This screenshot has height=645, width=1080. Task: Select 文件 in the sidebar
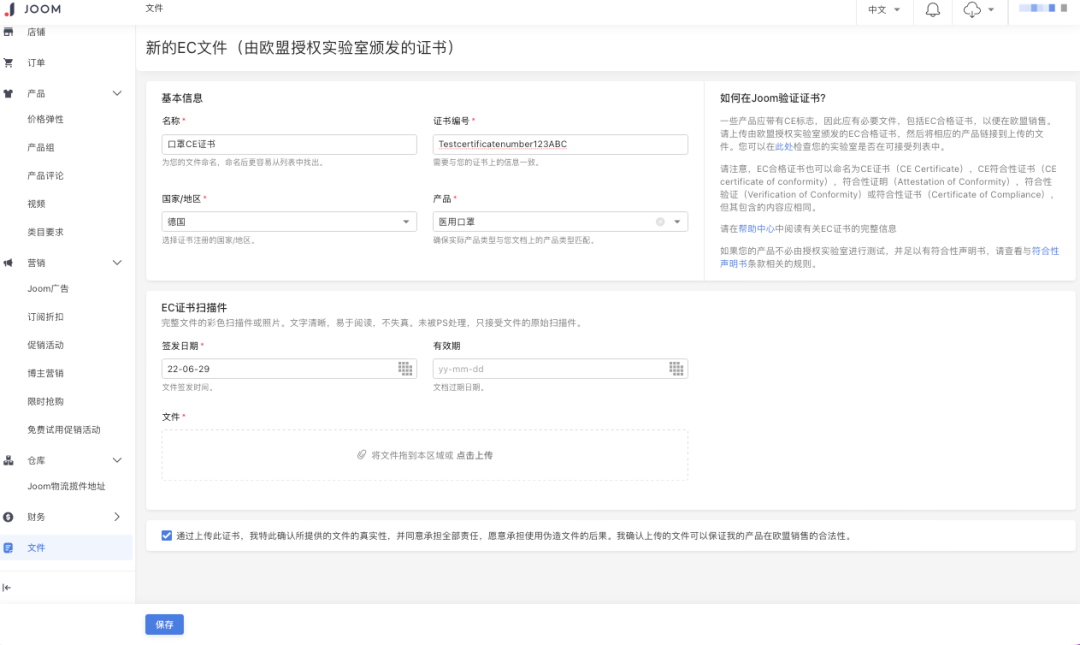[66, 548]
